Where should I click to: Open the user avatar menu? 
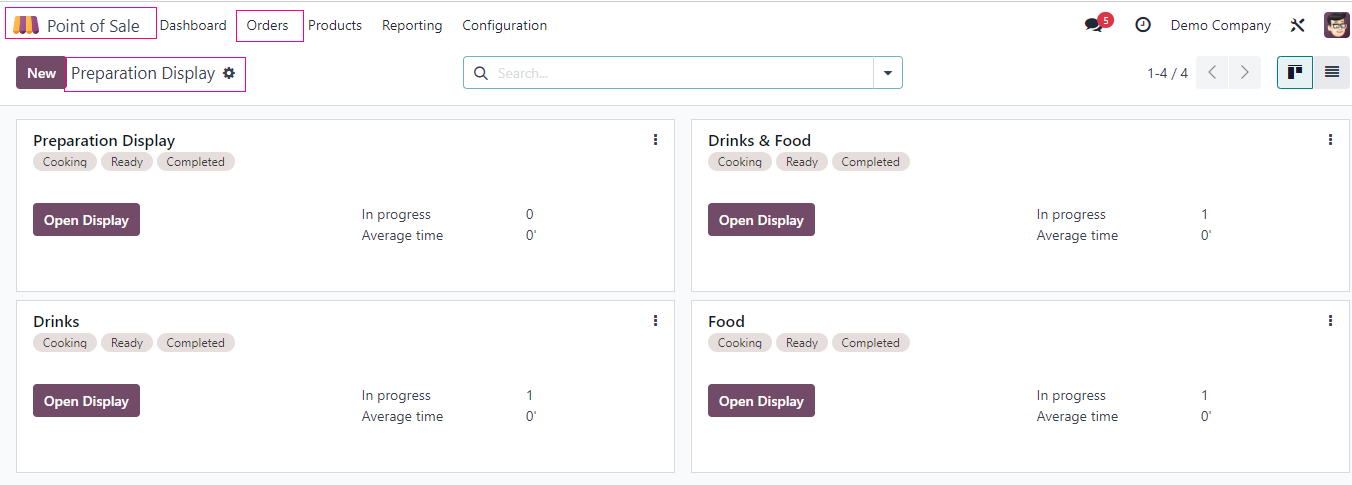[1336, 25]
